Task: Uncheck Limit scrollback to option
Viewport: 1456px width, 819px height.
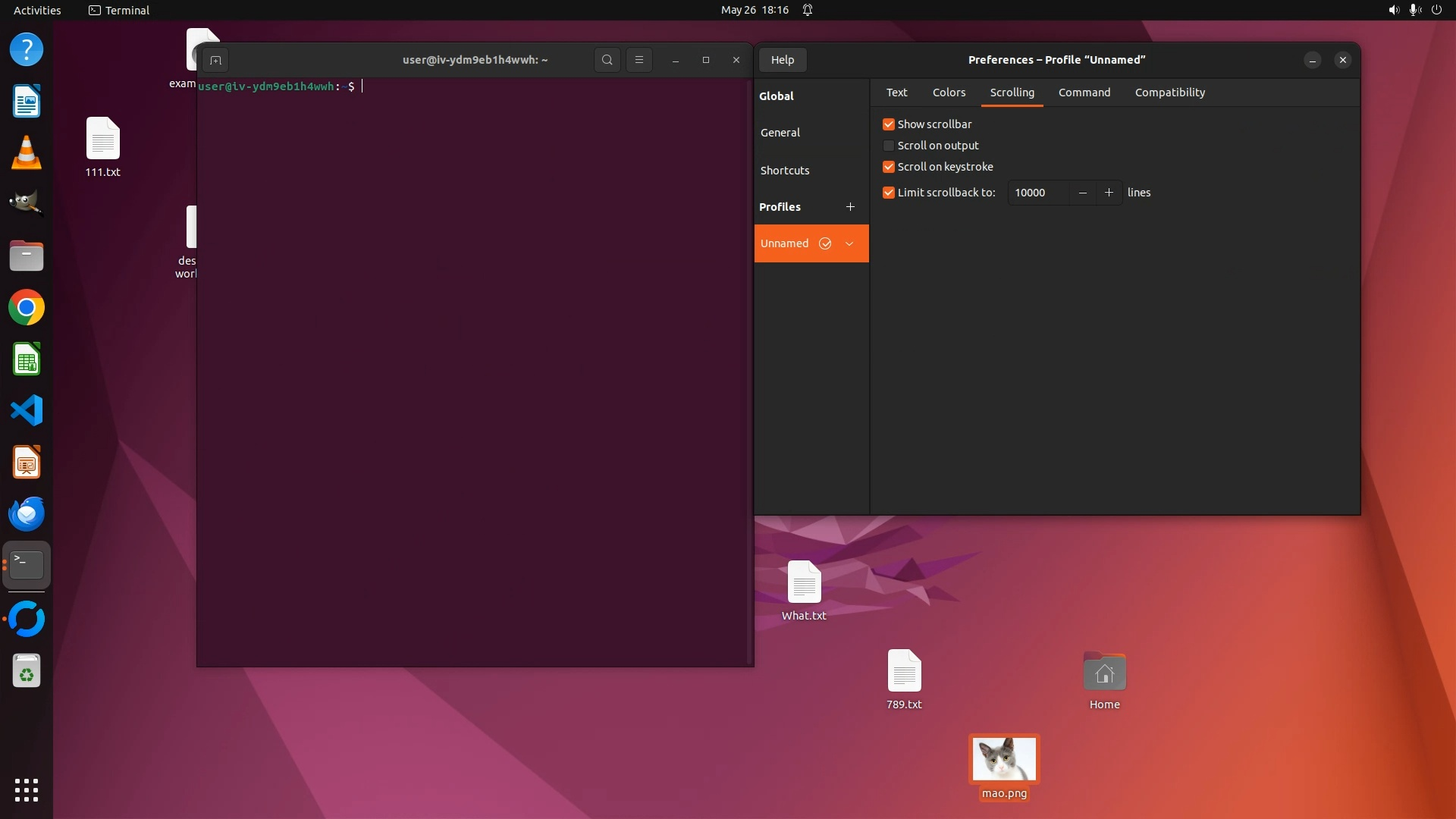Action: 889,193
